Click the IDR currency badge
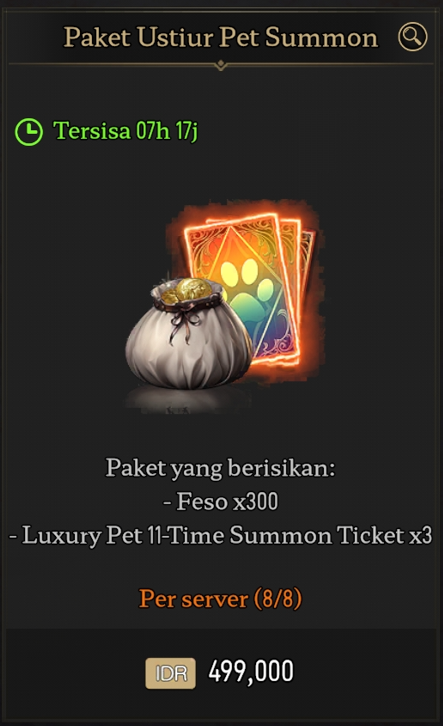The height and width of the screenshot is (726, 443). click(170, 673)
